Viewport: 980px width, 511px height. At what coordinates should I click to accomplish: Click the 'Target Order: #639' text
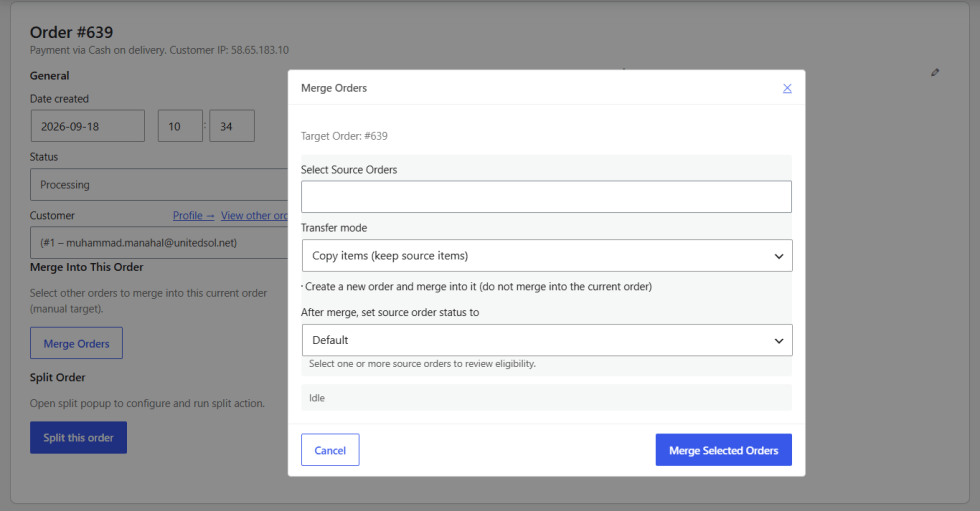tap(344, 136)
